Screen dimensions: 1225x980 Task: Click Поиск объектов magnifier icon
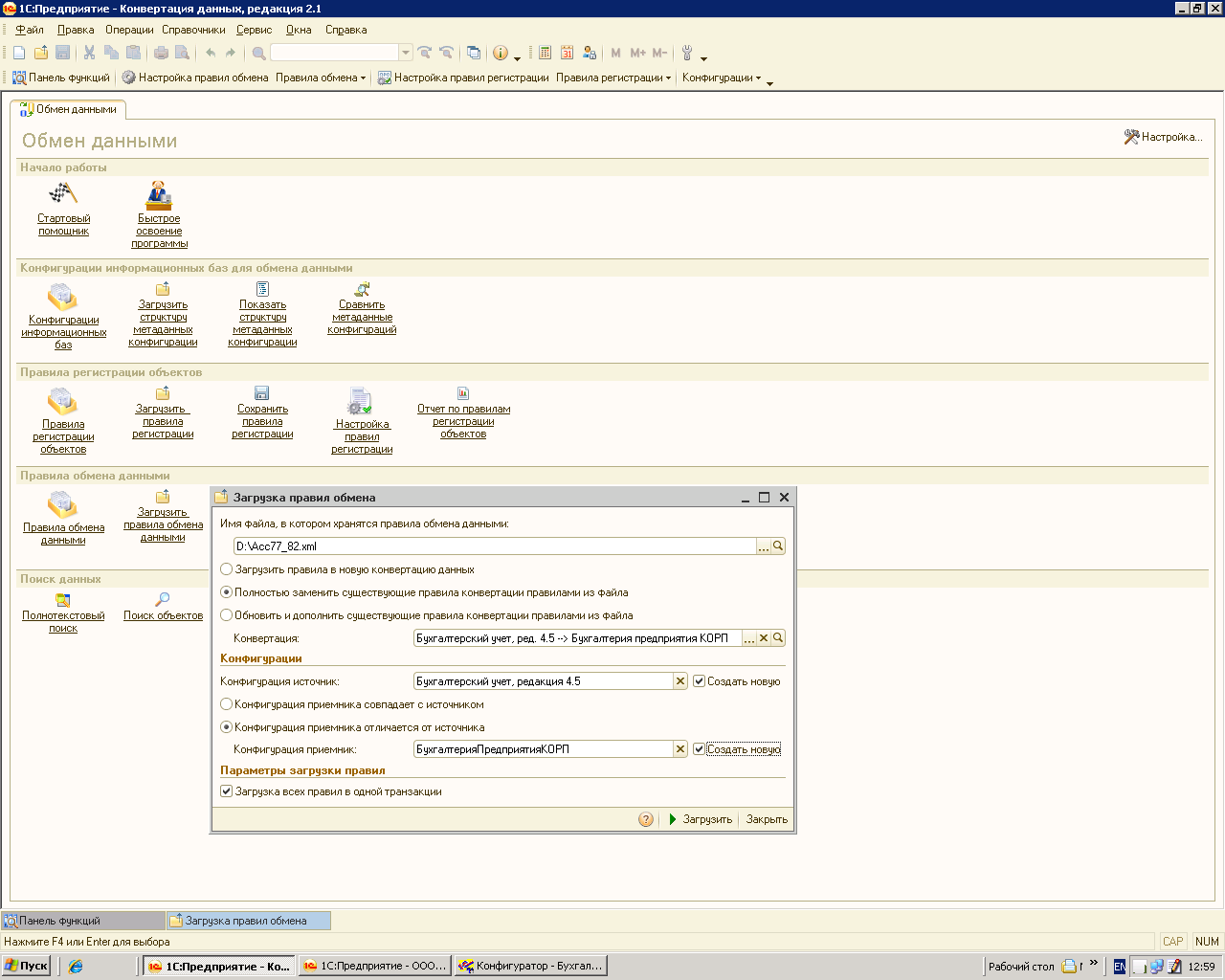tap(163, 599)
